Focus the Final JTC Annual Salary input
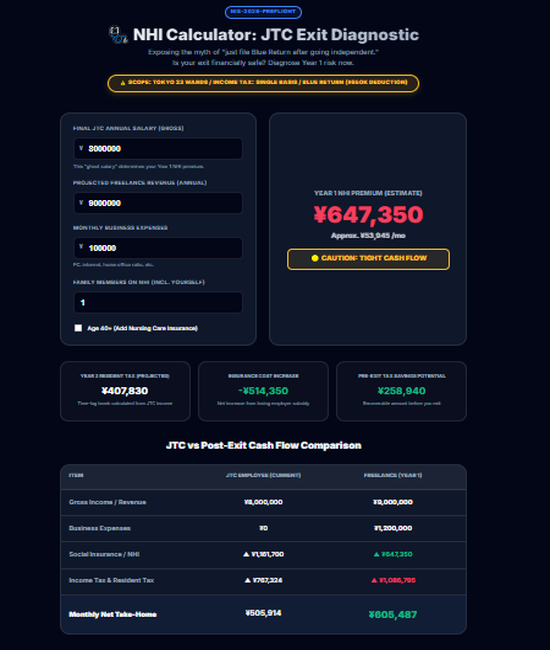Viewport: 550px width, 650px height. point(158,148)
